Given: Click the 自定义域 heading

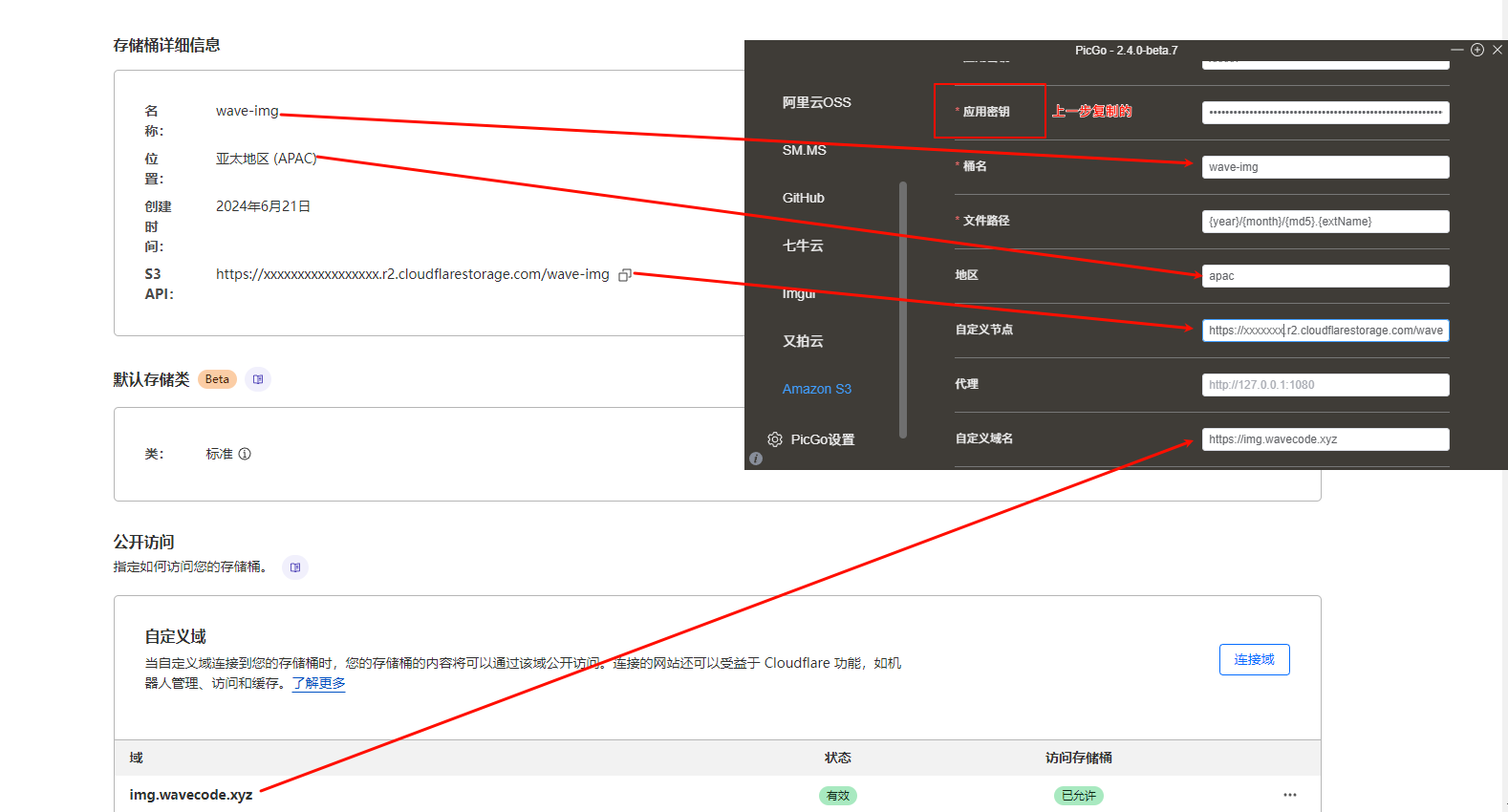Looking at the screenshot, I should click(175, 636).
